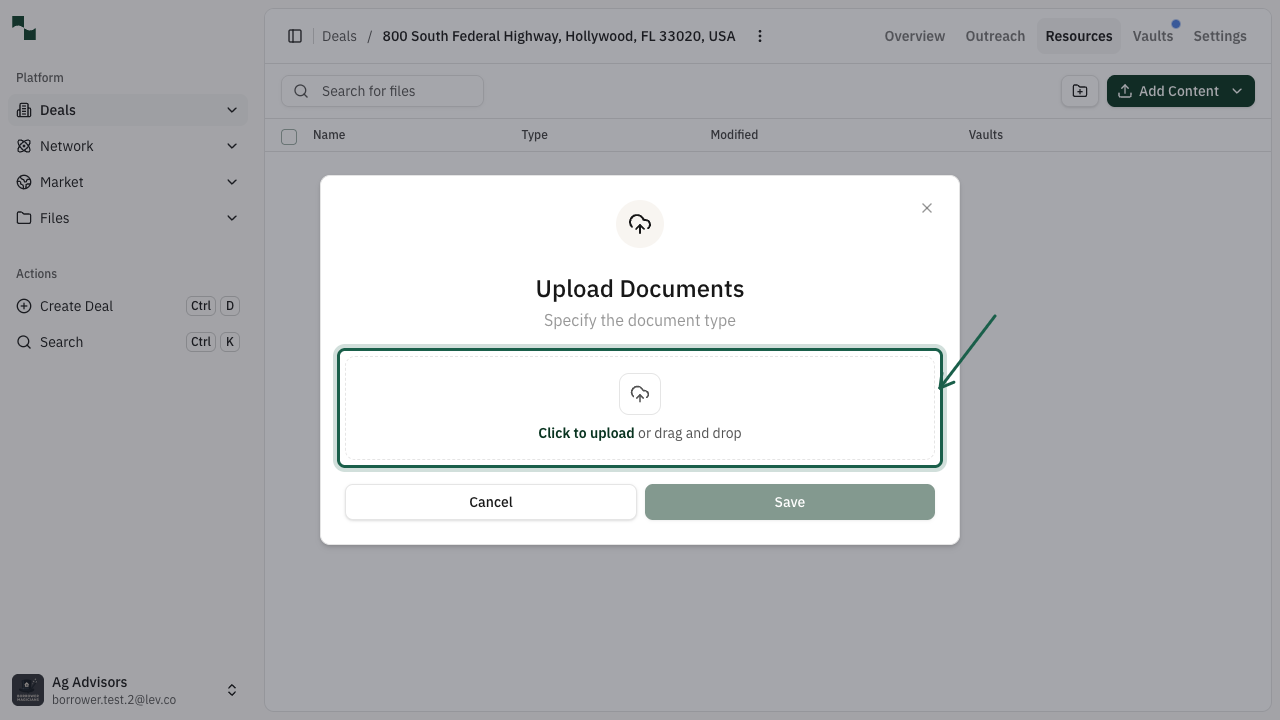Viewport: 1280px width, 720px height.
Task: Select the Network icon in sidebar
Action: pyautogui.click(x=24, y=145)
